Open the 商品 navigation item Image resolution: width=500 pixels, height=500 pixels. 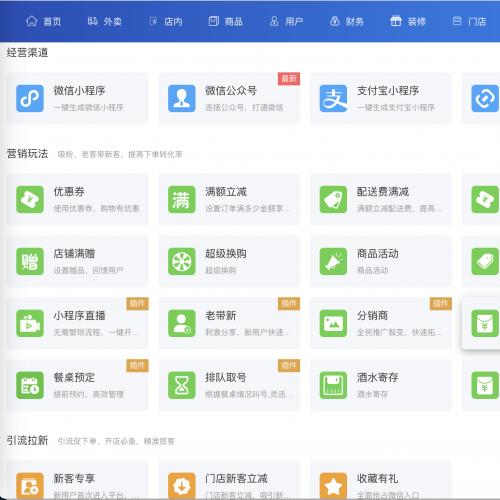[226, 22]
